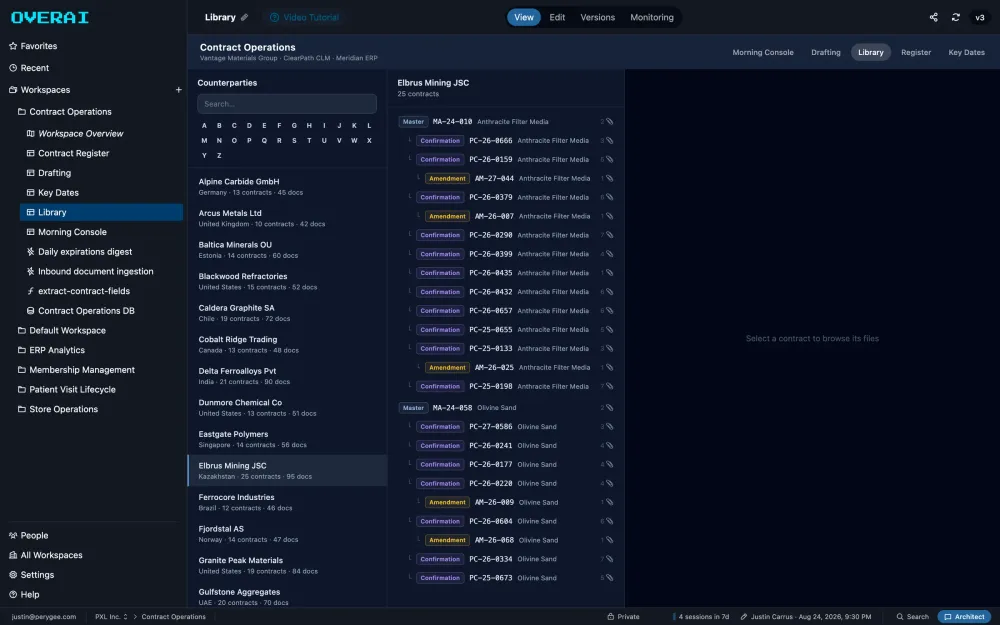Click the Private lock indicator
Image resolution: width=1000 pixels, height=625 pixels.
coord(623,617)
